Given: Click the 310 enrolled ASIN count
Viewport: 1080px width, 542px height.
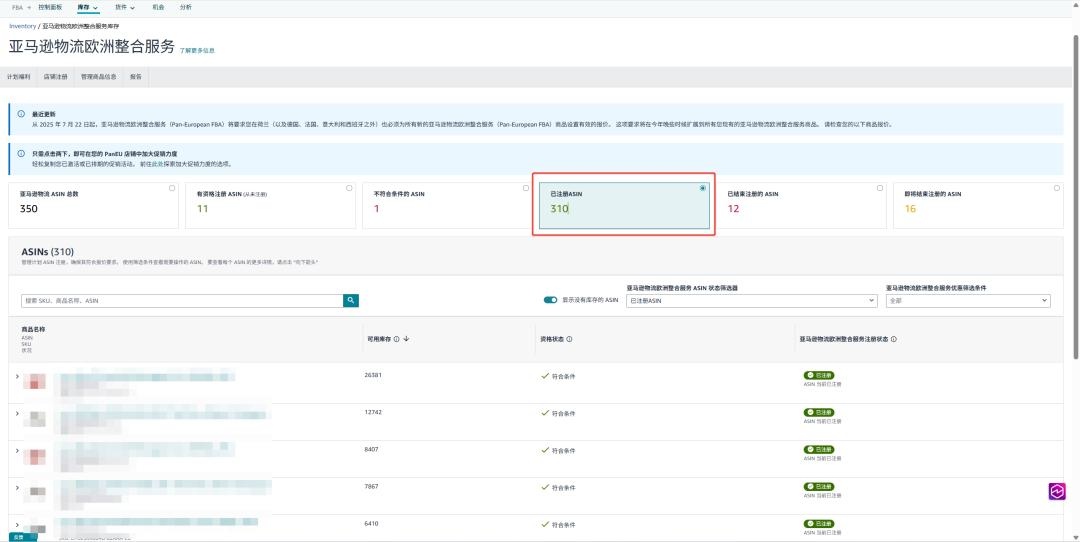Looking at the screenshot, I should tap(559, 209).
